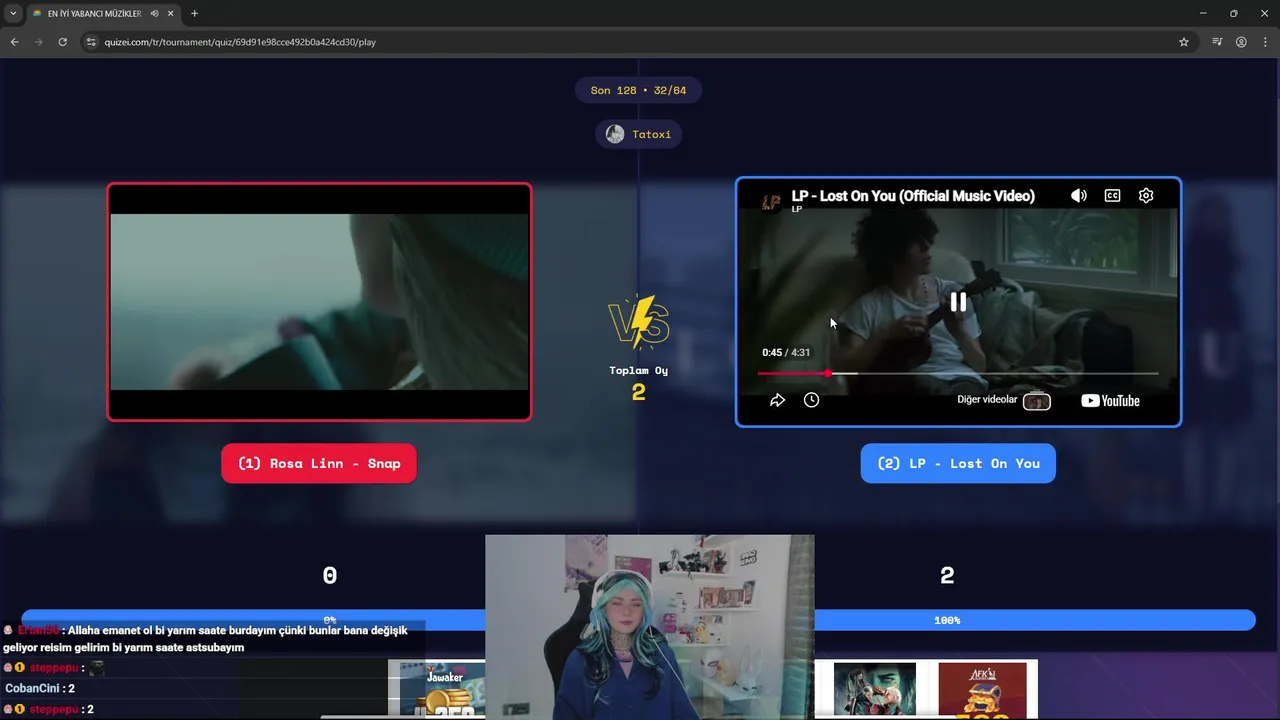Screen dimensions: 1280x720
Task: Close the current browser tab
Action: pos(170,13)
